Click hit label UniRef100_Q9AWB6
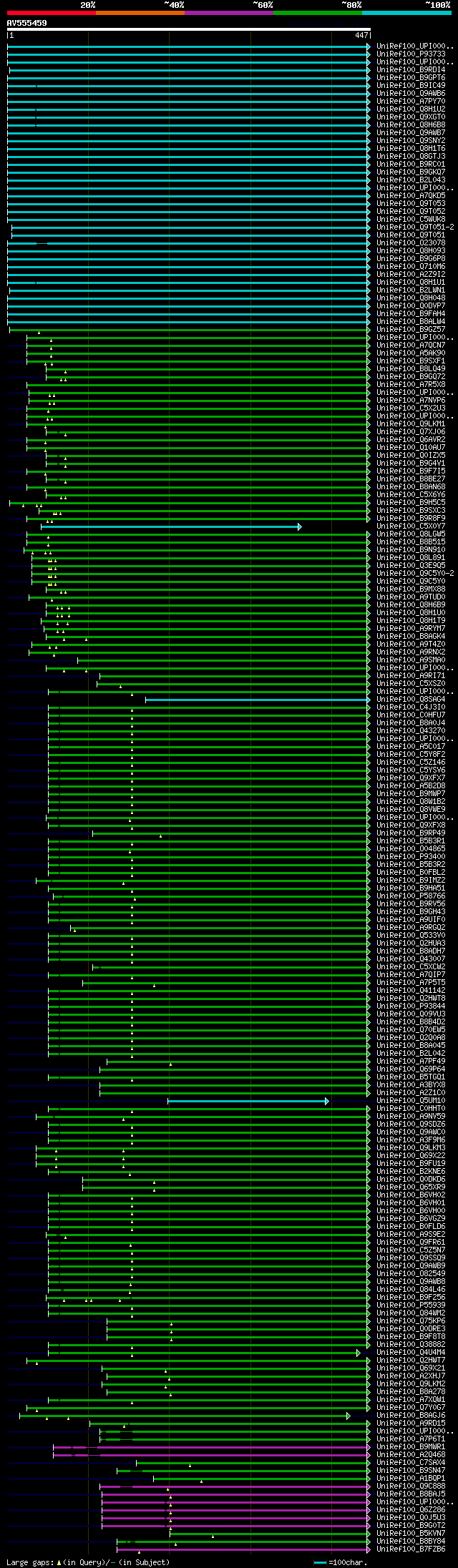This screenshot has width=458, height=1568. coord(411,93)
